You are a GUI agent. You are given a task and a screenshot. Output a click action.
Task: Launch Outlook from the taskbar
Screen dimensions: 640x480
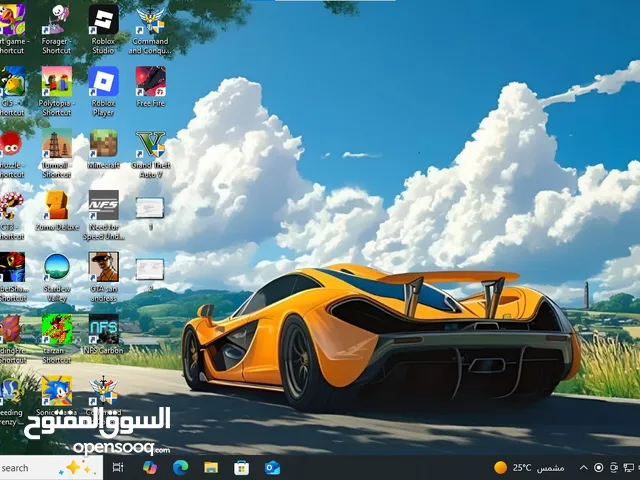pyautogui.click(x=272, y=467)
